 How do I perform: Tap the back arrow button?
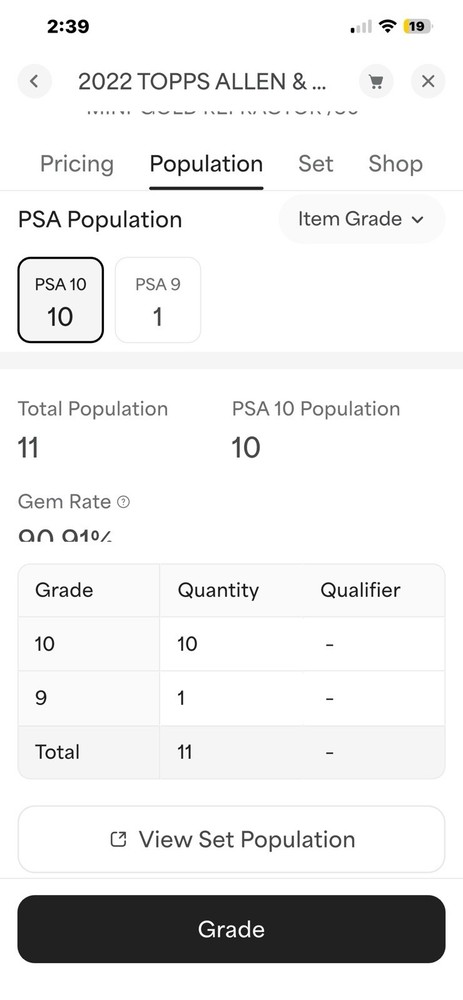coord(34,81)
